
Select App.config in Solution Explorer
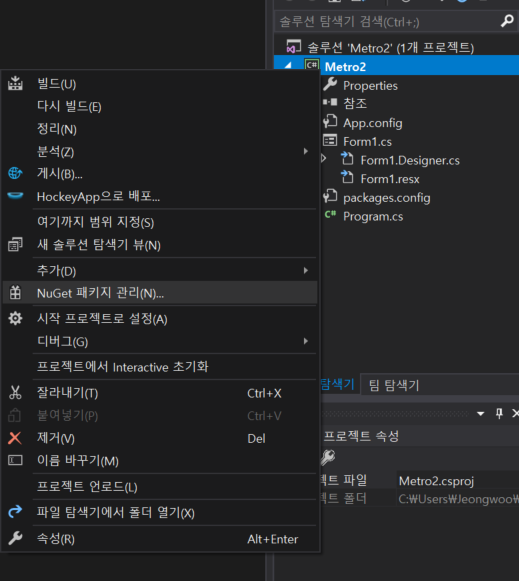[372, 123]
